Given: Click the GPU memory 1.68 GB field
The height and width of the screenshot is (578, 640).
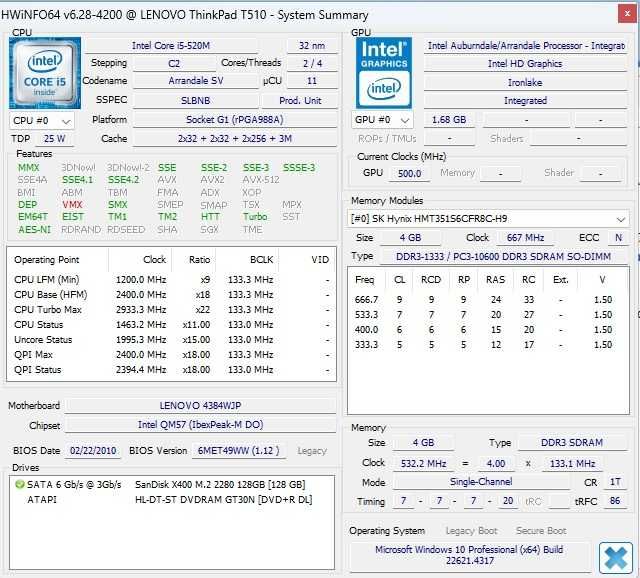Looking at the screenshot, I should [x=449, y=120].
